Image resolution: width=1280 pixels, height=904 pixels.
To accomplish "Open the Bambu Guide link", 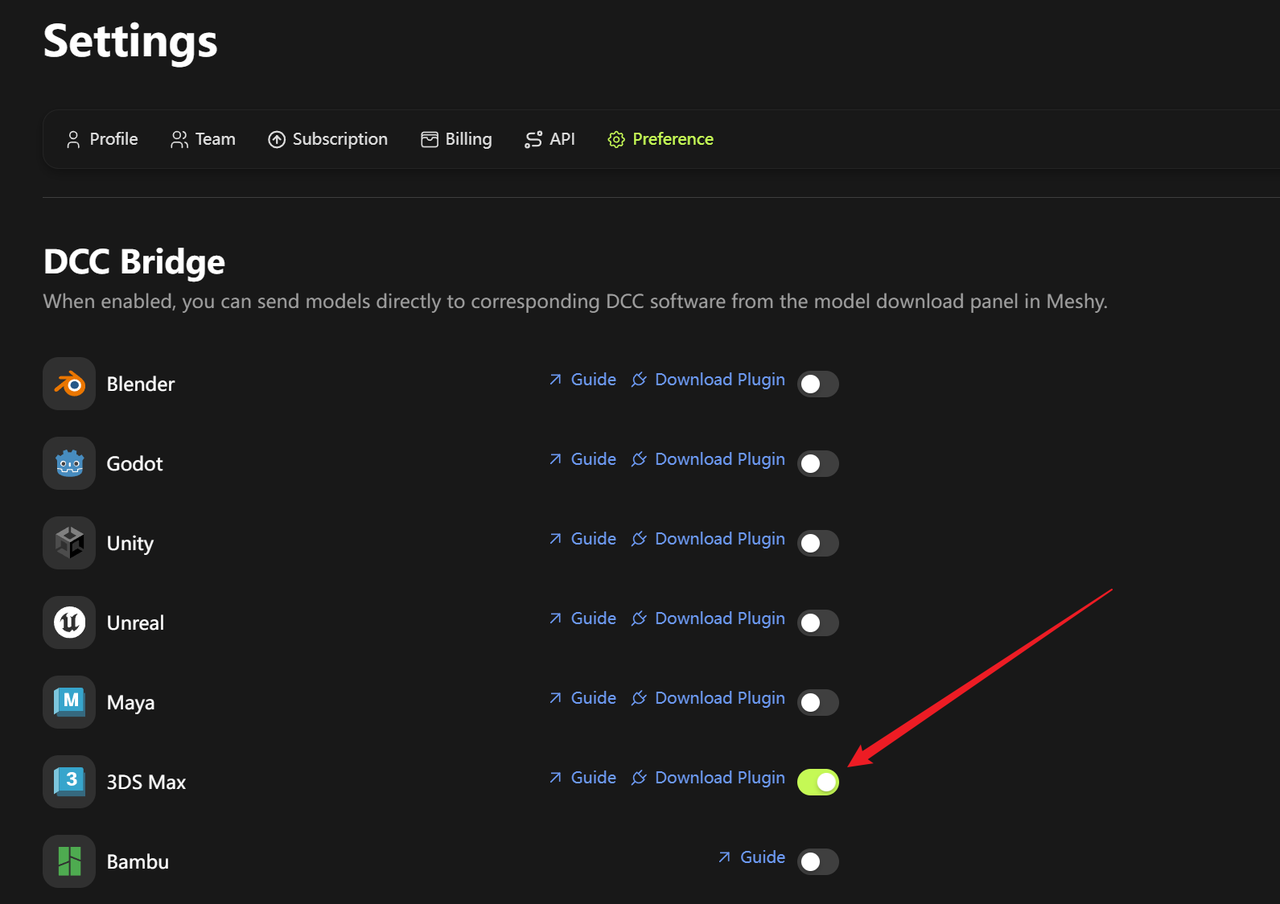I will coord(751,857).
